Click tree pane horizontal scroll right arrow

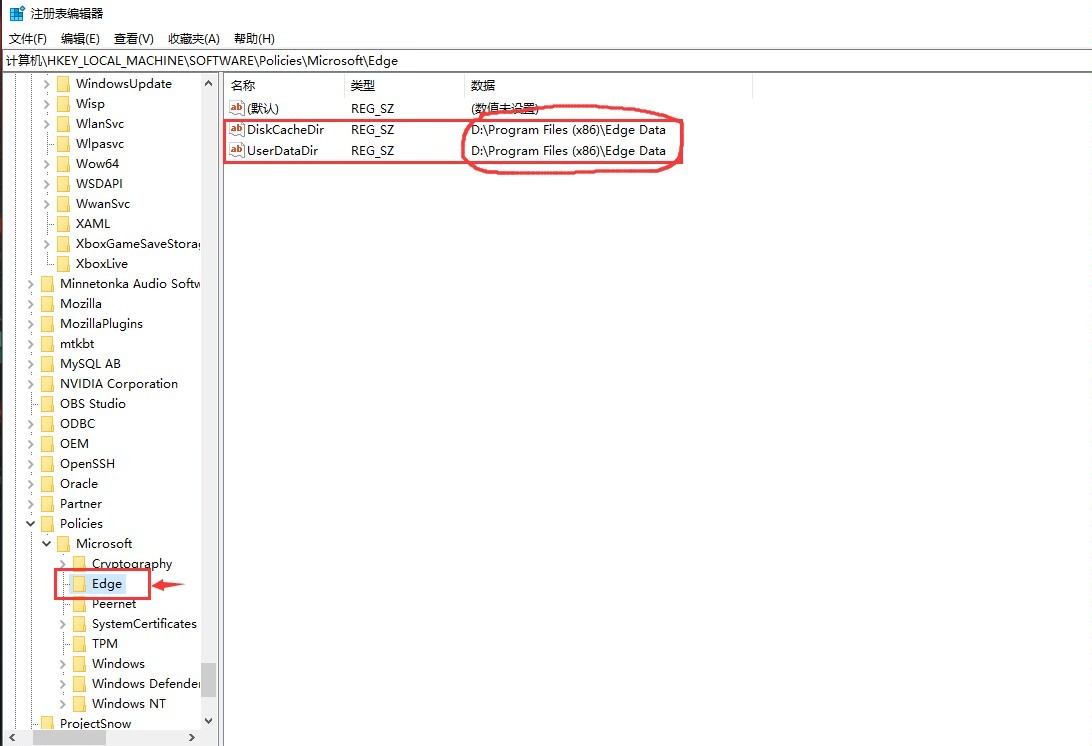192,737
